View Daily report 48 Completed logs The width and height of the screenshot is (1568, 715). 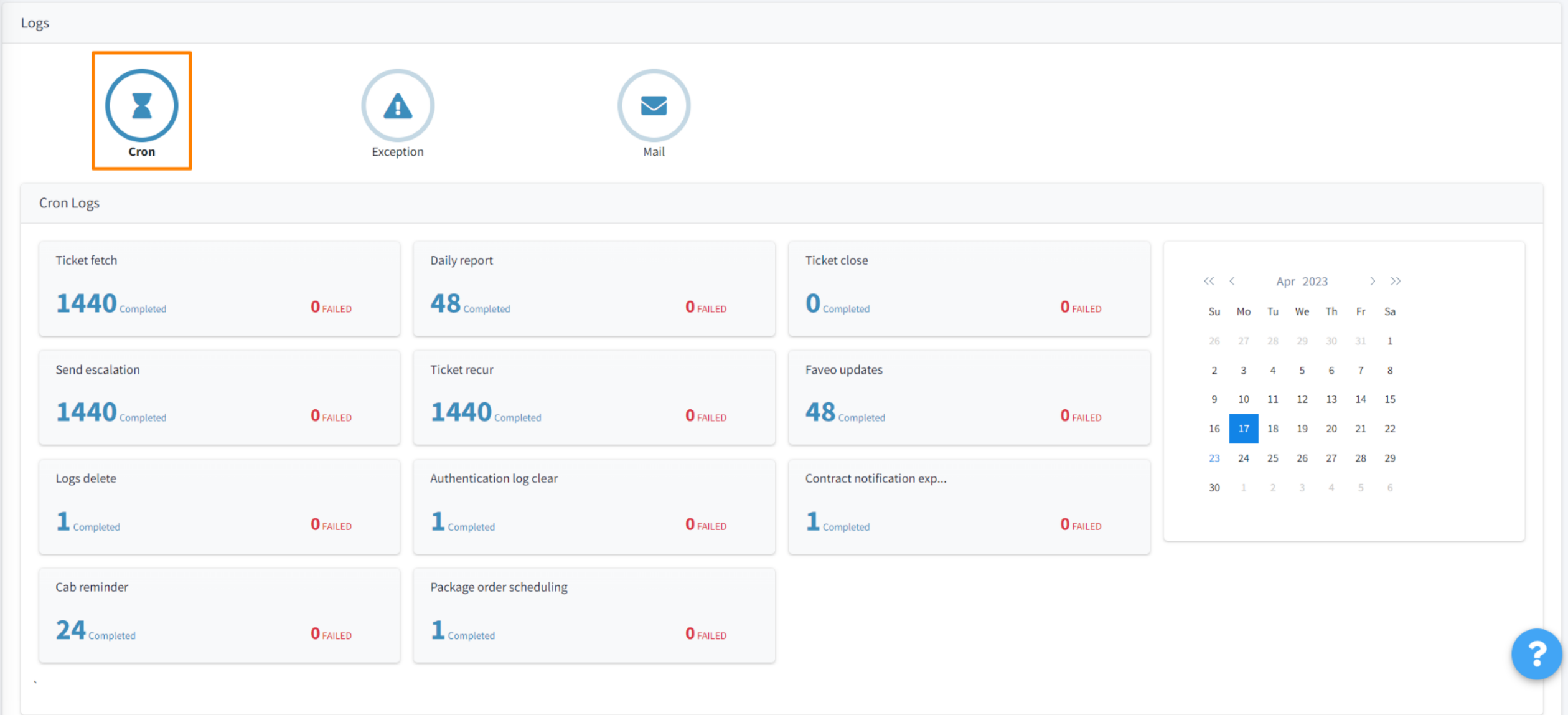[446, 303]
